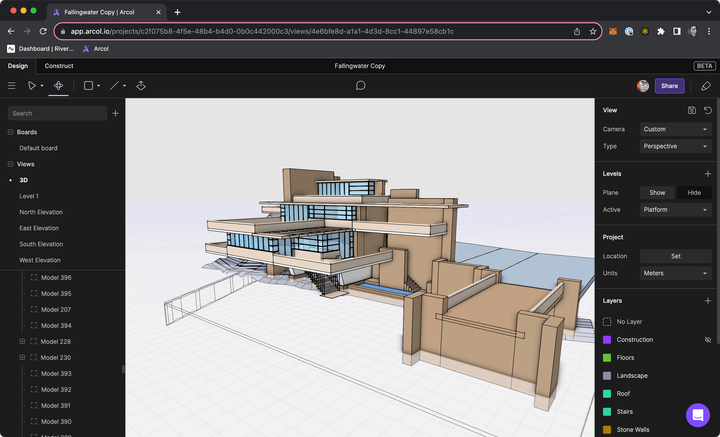The width and height of the screenshot is (720, 437).
Task: Open a new browser tab
Action: point(177,12)
